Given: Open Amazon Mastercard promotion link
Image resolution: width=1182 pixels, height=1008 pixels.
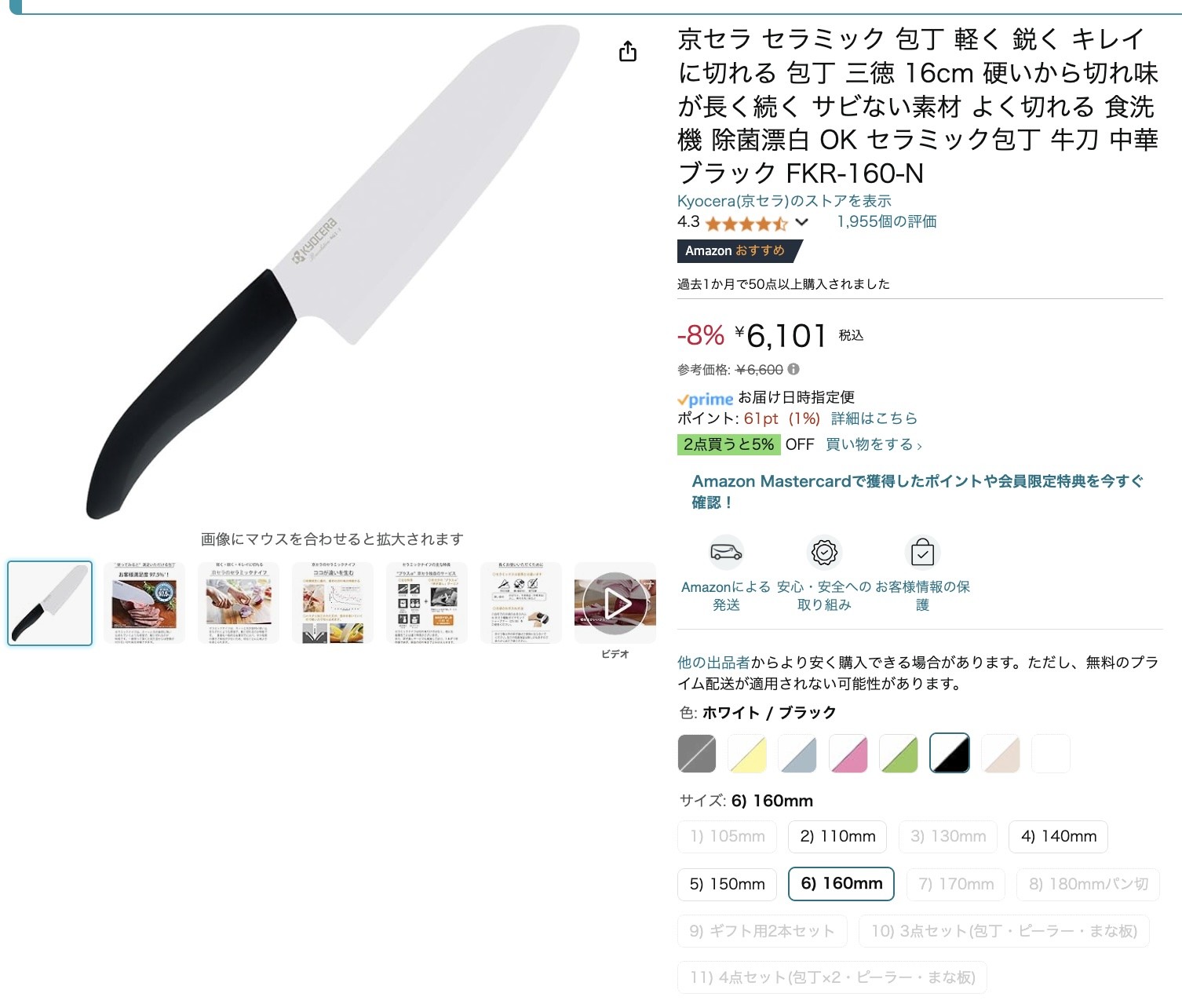Looking at the screenshot, I should click(918, 491).
